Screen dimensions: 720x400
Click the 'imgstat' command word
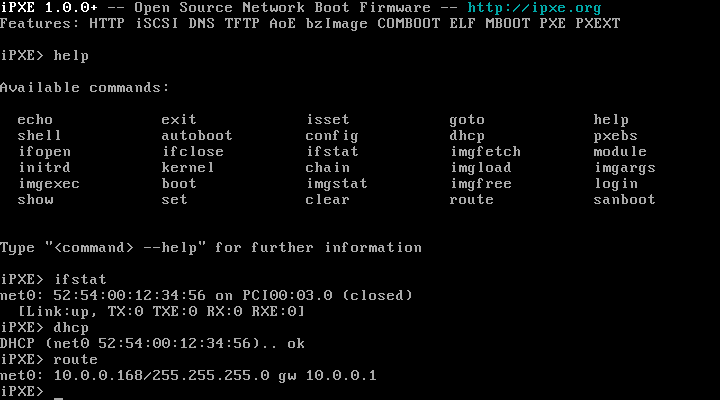(x=337, y=183)
